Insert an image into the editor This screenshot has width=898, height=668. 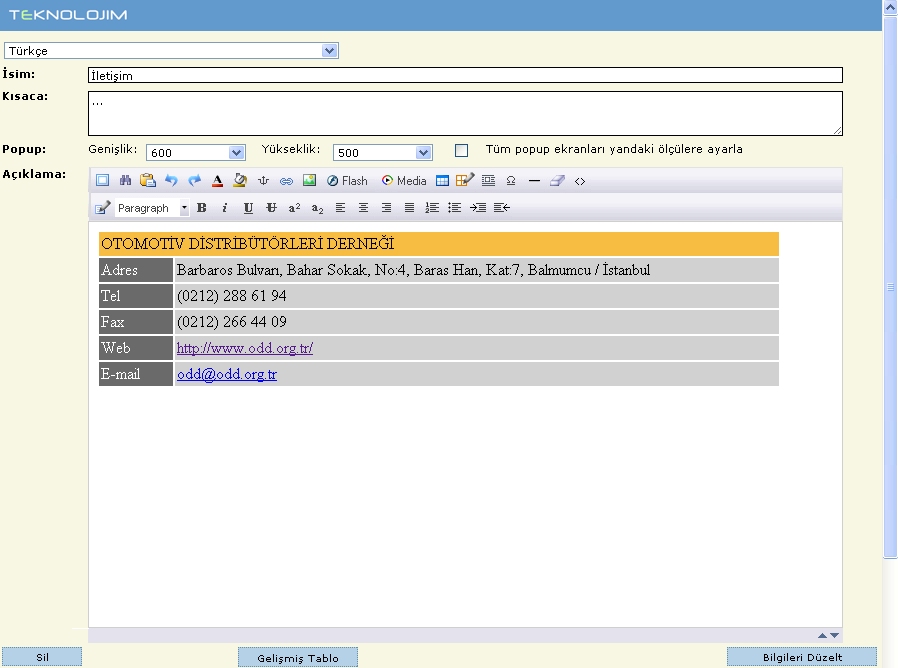[309, 180]
